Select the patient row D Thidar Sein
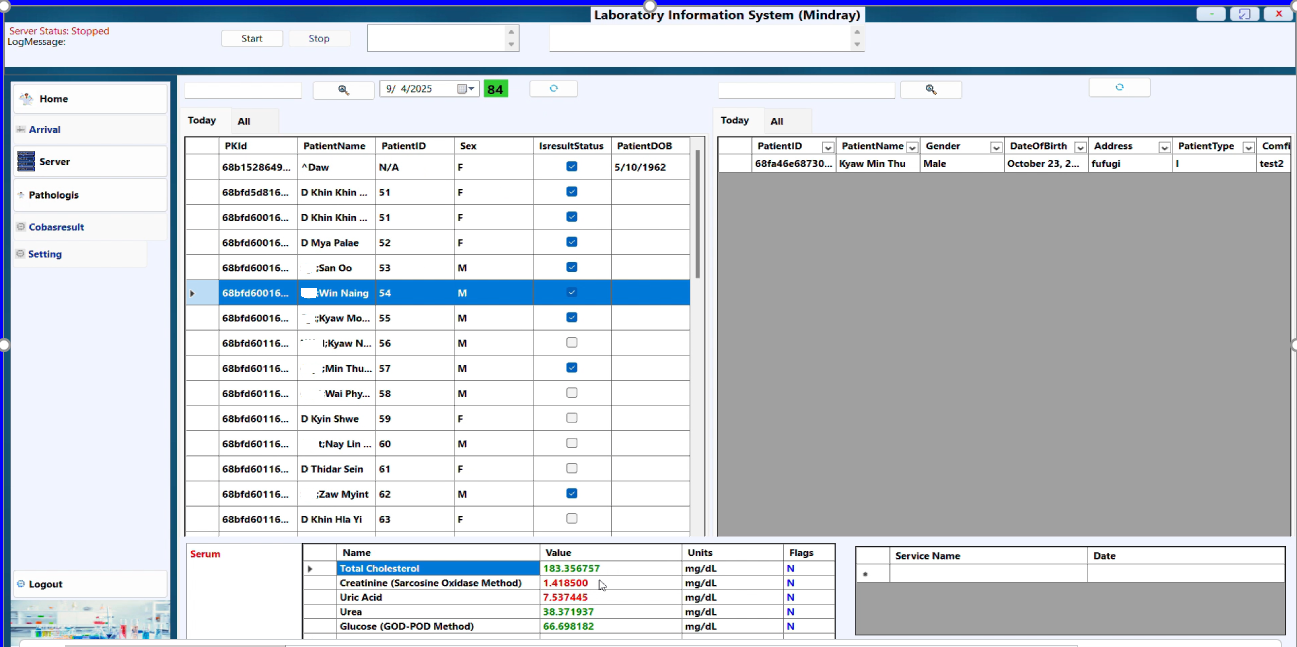The height and width of the screenshot is (647, 1297). click(437, 468)
